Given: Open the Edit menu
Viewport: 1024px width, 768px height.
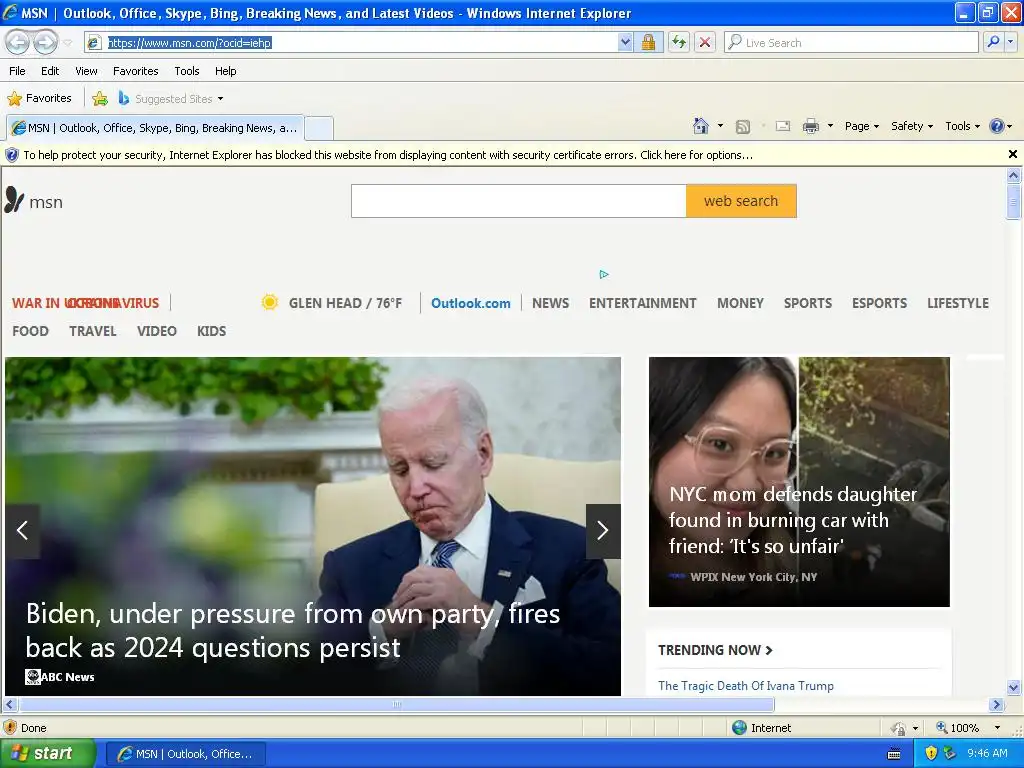Looking at the screenshot, I should [x=50, y=71].
